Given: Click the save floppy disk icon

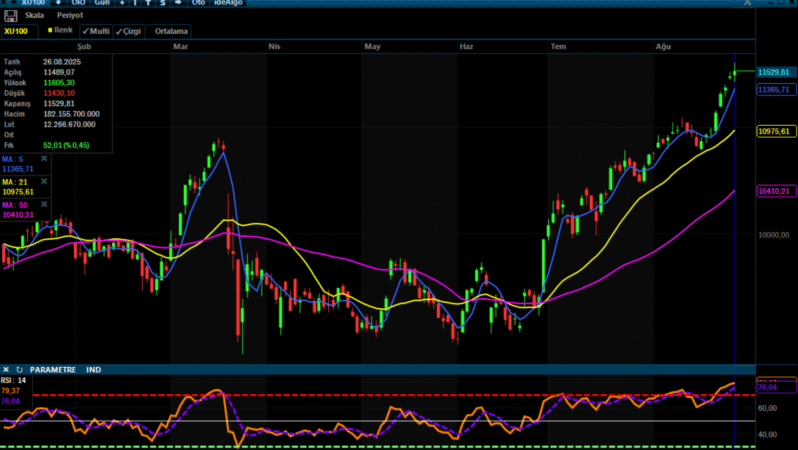Looking at the screenshot, I should [x=11, y=16].
